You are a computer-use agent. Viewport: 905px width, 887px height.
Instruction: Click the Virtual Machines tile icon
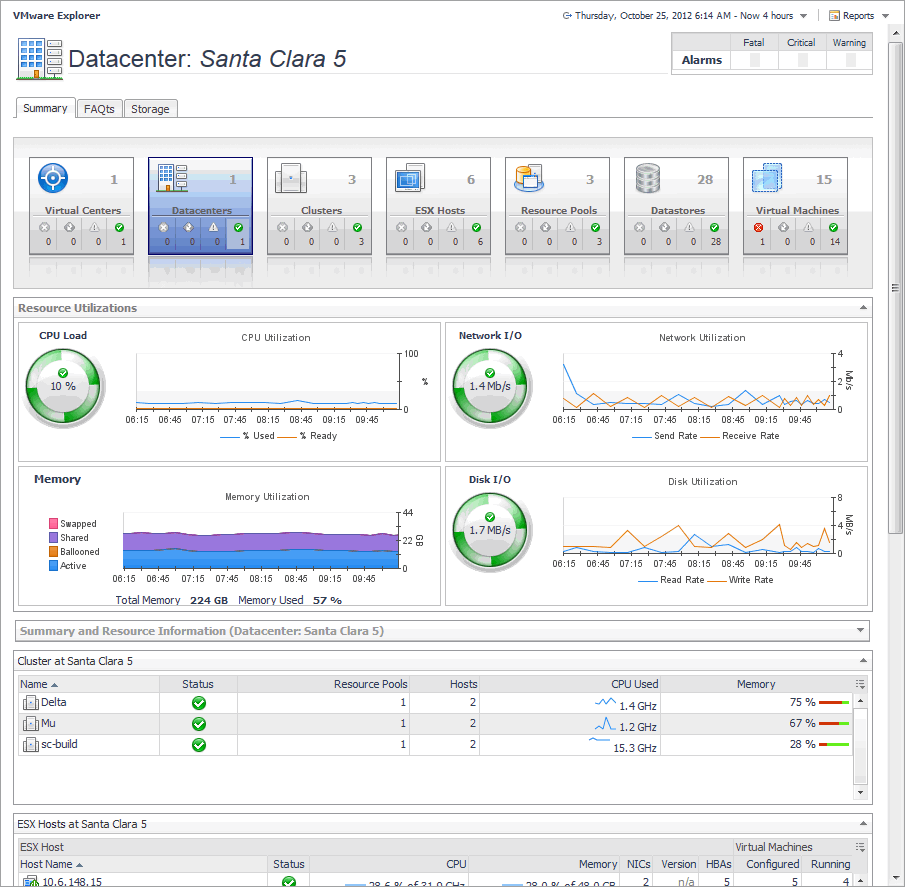[767, 178]
